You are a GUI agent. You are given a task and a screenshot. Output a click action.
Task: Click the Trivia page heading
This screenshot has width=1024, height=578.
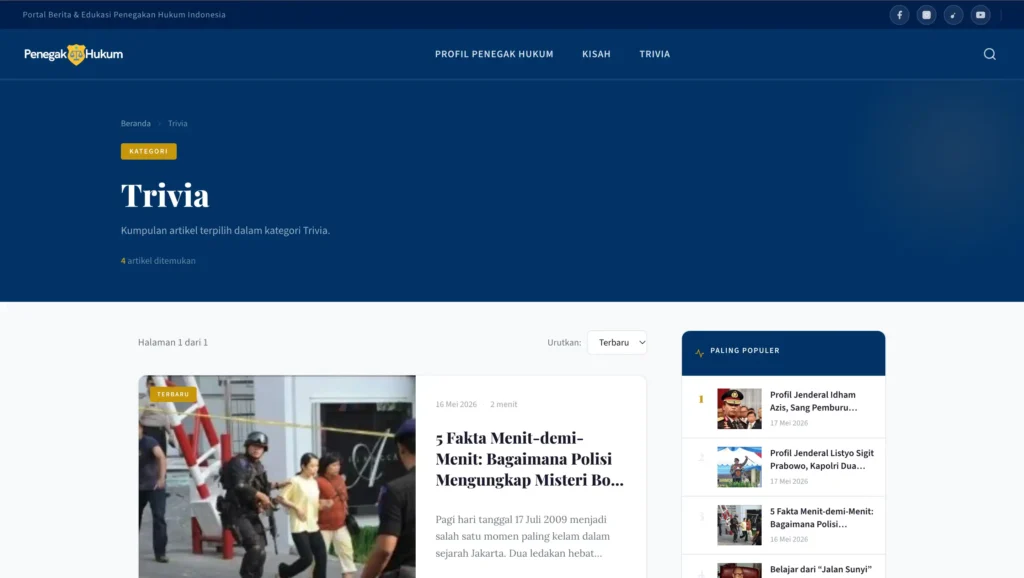[x=165, y=195]
